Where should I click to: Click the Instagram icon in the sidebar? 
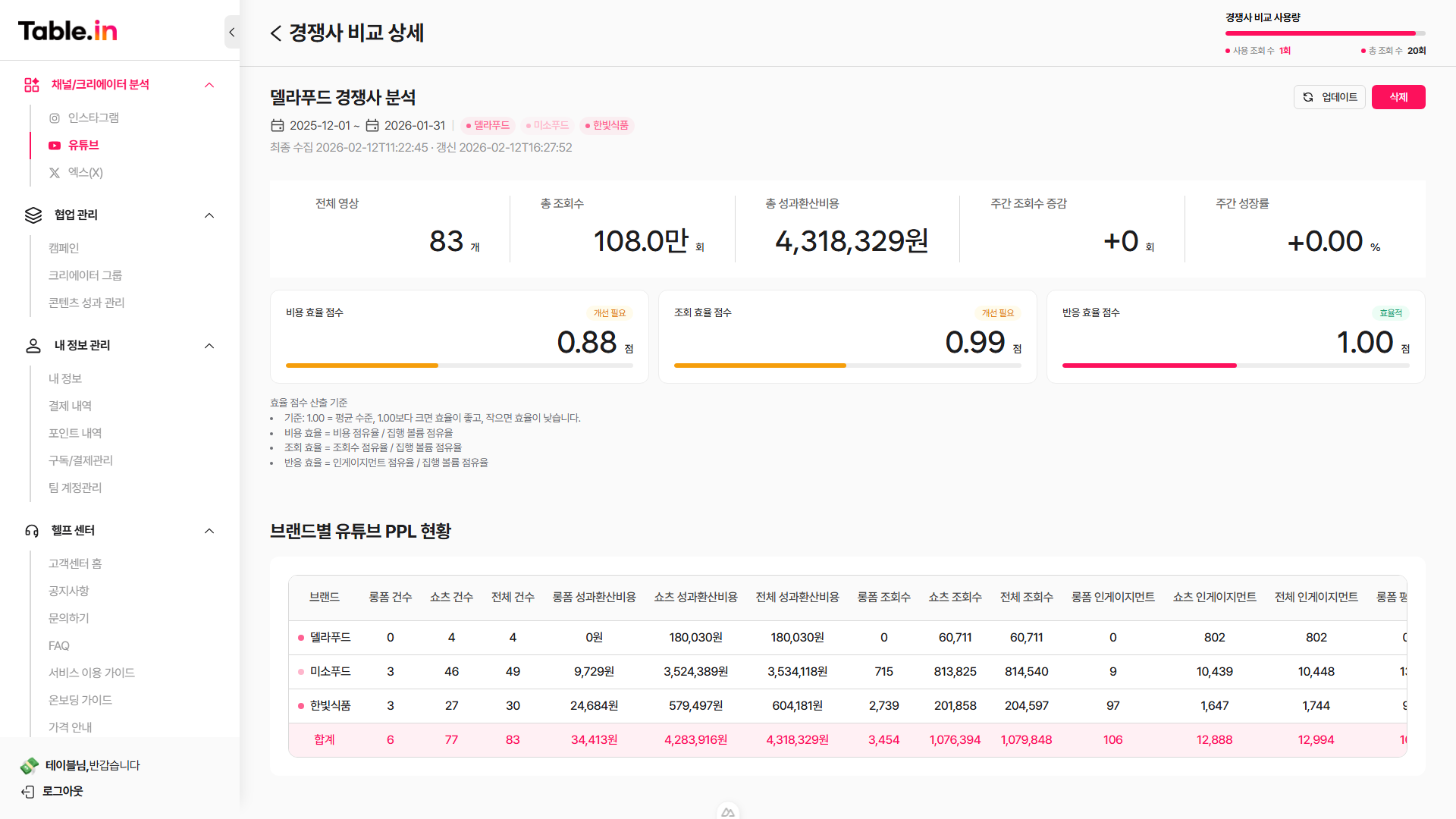tap(55, 118)
